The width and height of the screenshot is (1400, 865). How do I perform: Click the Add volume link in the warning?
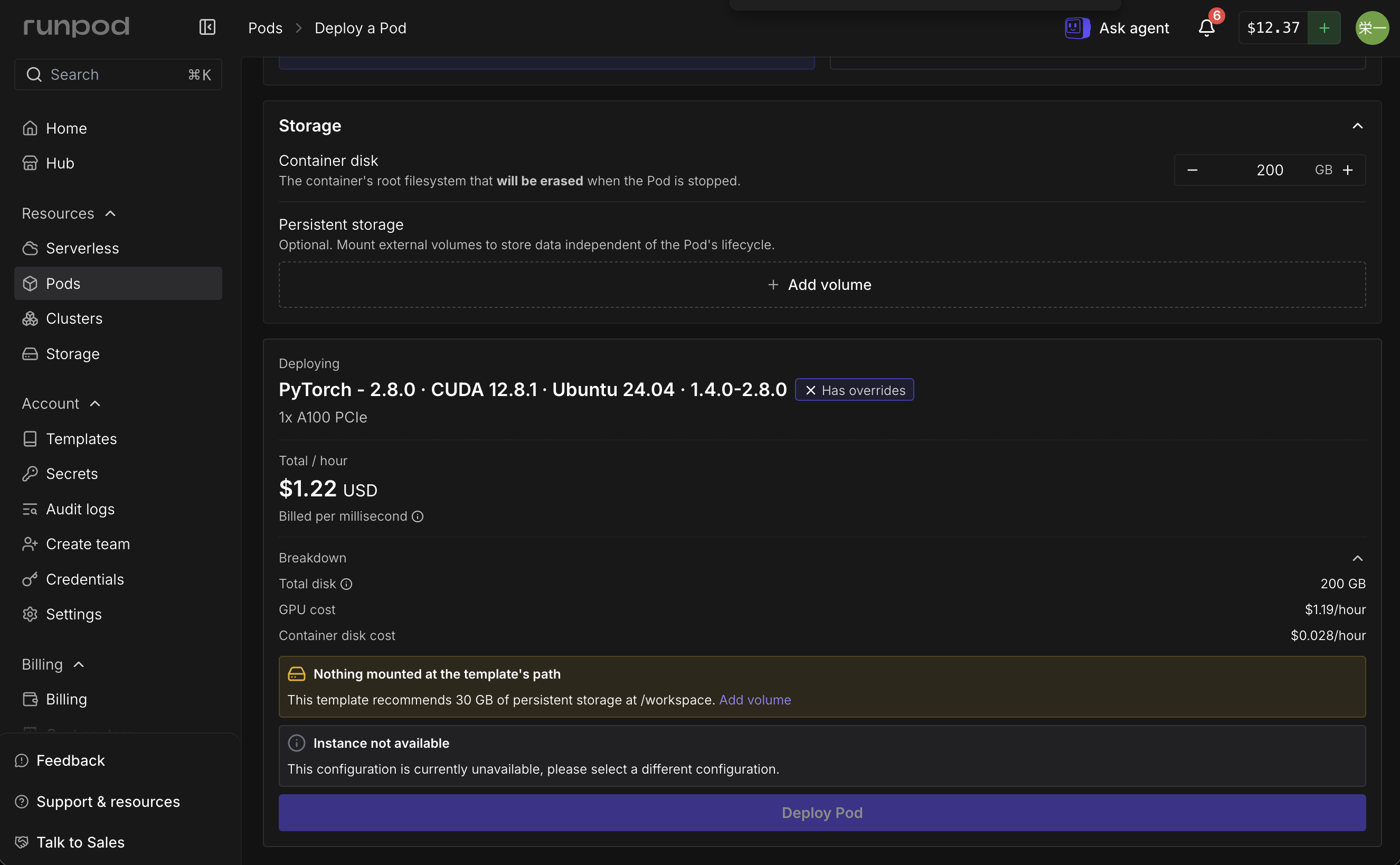coord(755,700)
